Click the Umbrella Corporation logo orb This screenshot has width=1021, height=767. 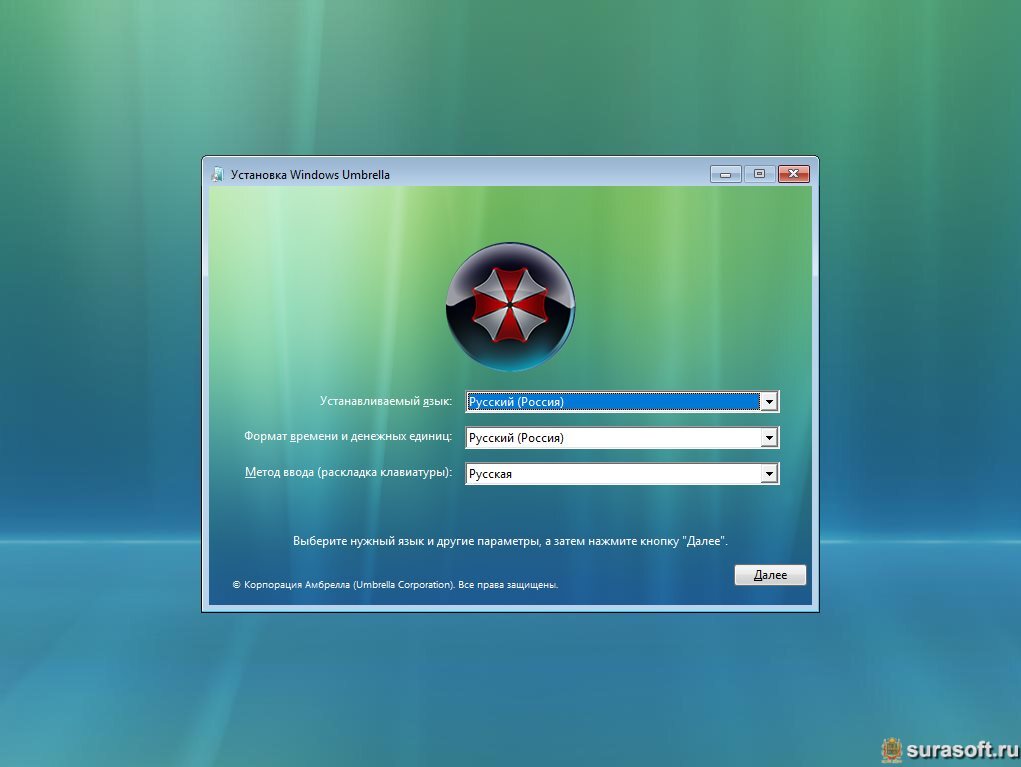point(510,307)
